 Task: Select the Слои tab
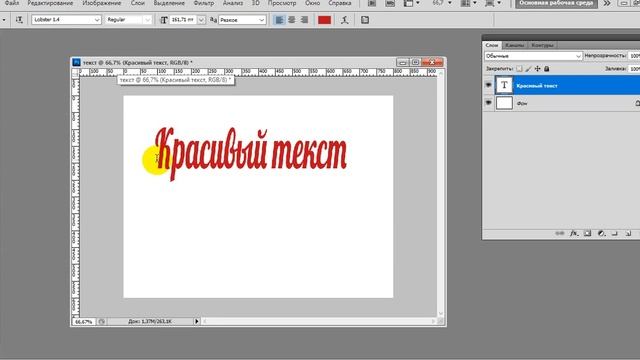pyautogui.click(x=492, y=45)
